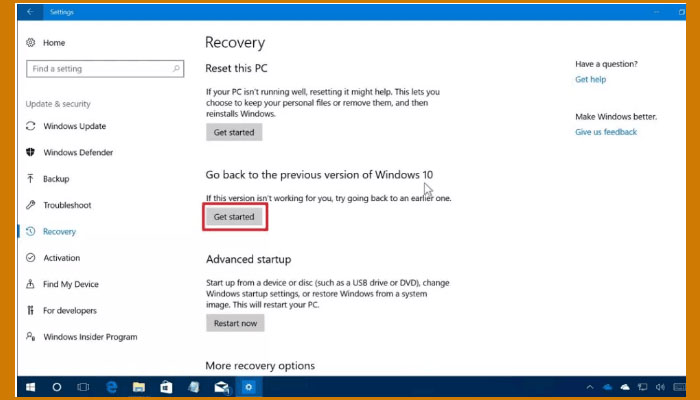Open Find My Device settings
The height and width of the screenshot is (400, 700).
point(70,284)
